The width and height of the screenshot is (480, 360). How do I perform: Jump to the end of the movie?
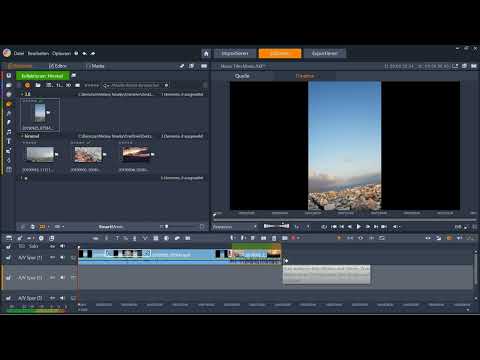point(384,227)
